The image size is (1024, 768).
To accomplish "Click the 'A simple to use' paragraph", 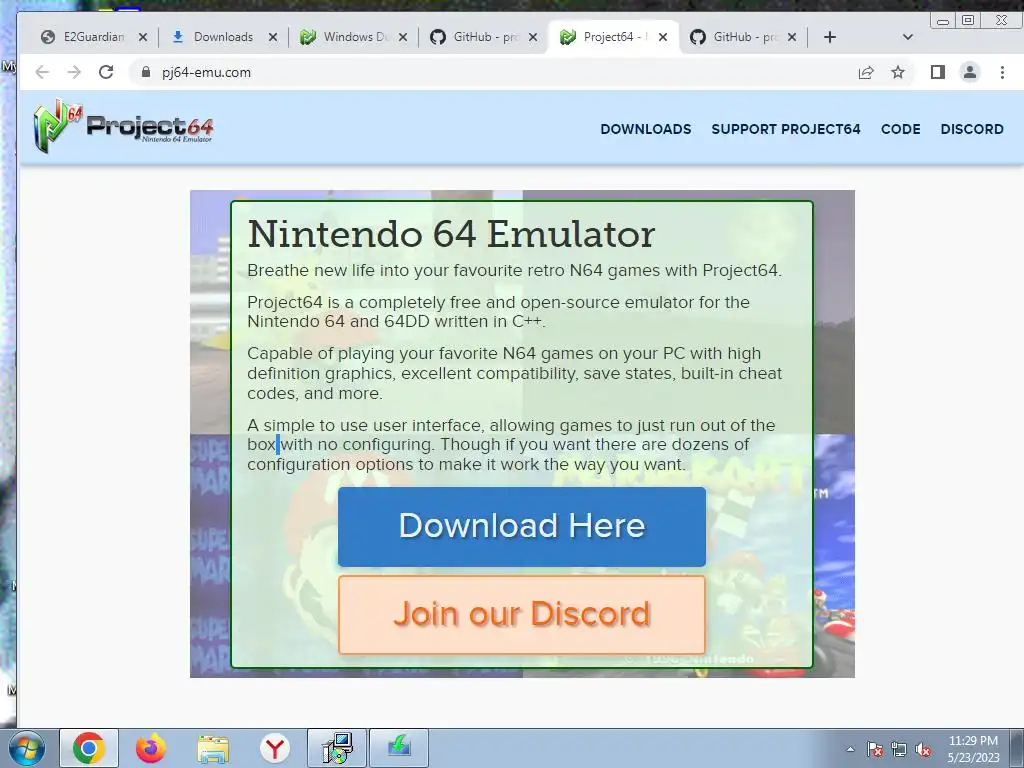I will coord(511,444).
